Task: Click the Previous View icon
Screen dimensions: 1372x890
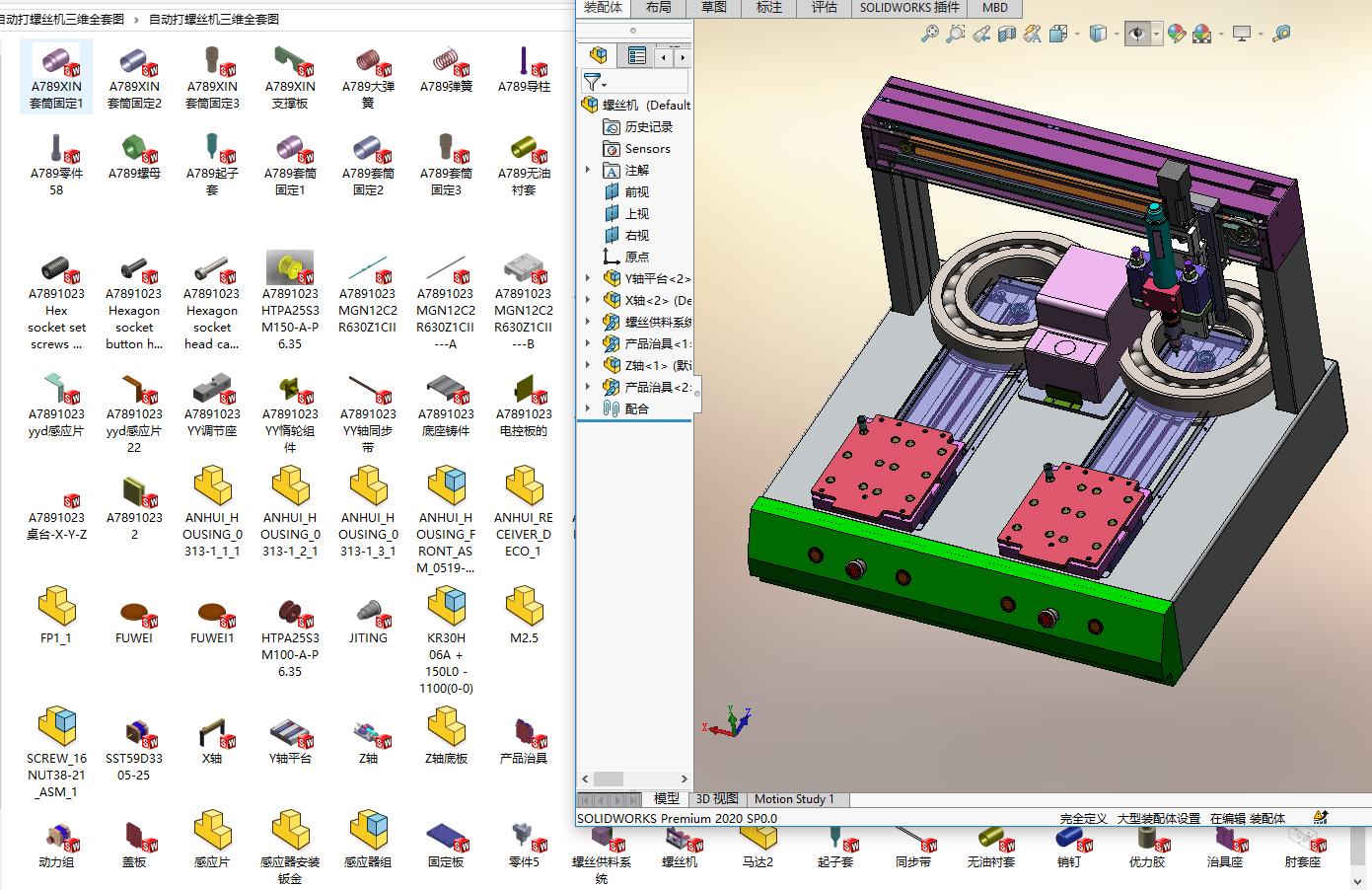Action: (x=980, y=34)
